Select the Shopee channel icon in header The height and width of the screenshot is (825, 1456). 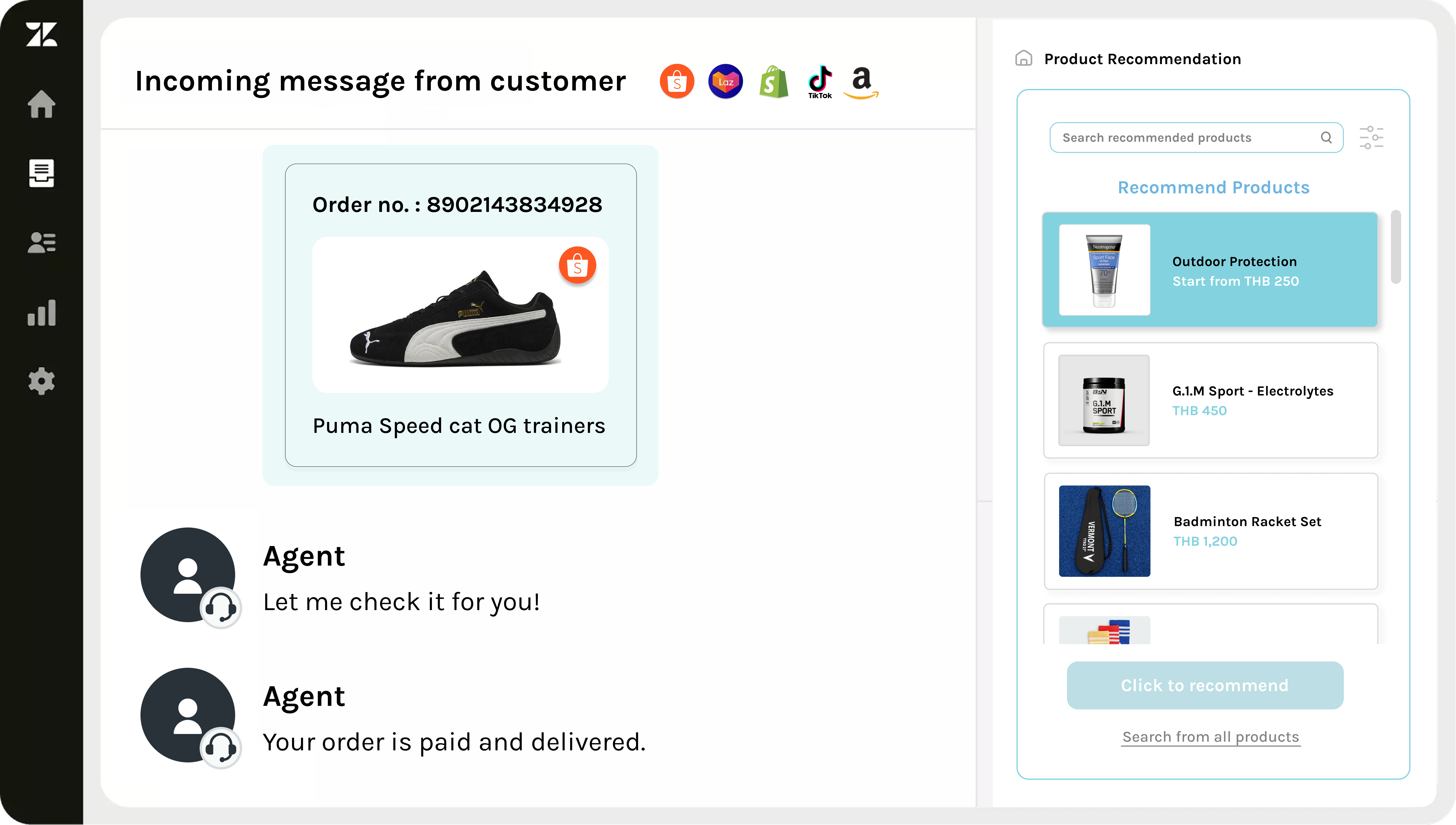[677, 82]
